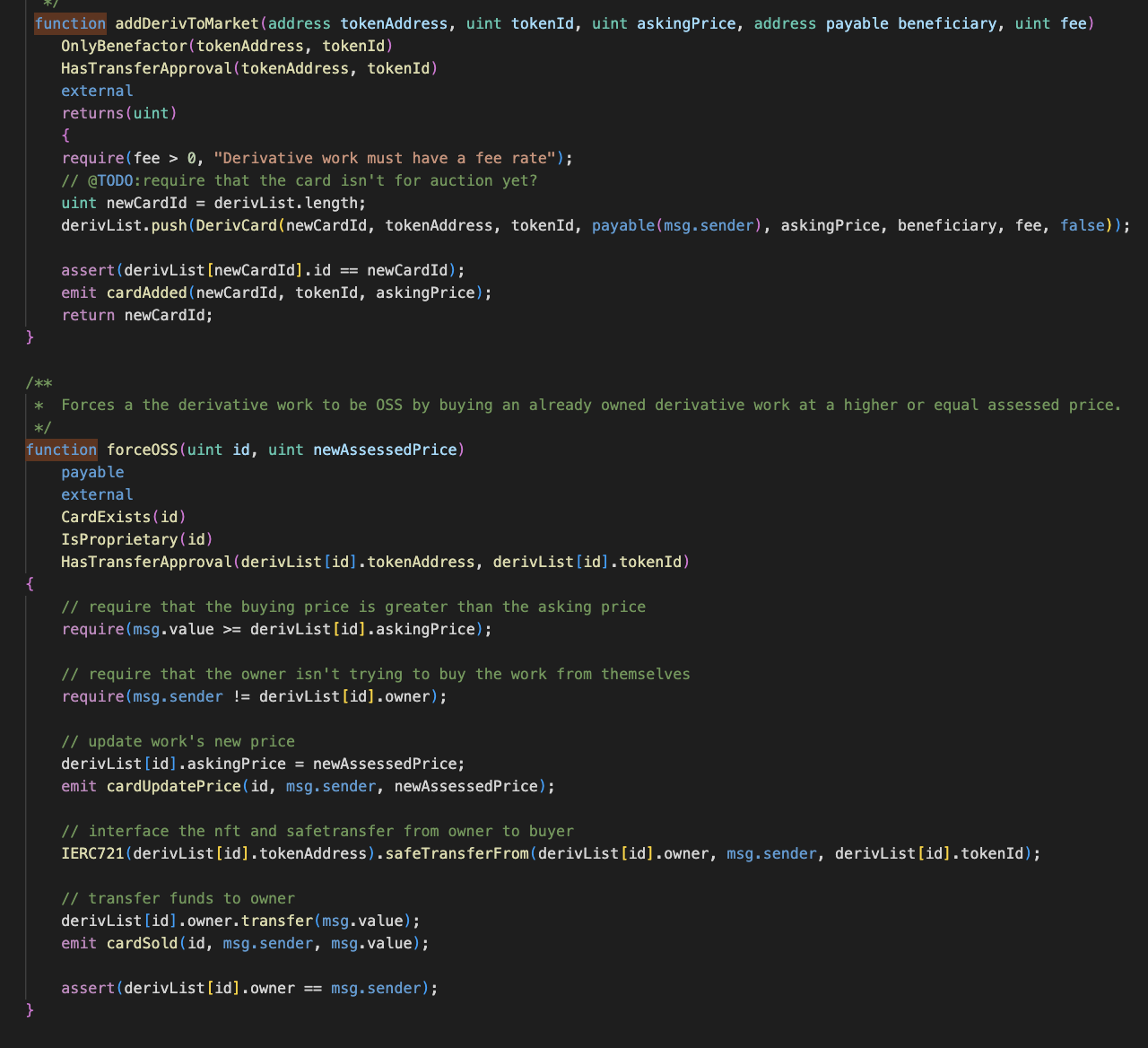Click the OnlyBenefactor modifier
The height and width of the screenshot is (1048, 1148).
pos(124,46)
